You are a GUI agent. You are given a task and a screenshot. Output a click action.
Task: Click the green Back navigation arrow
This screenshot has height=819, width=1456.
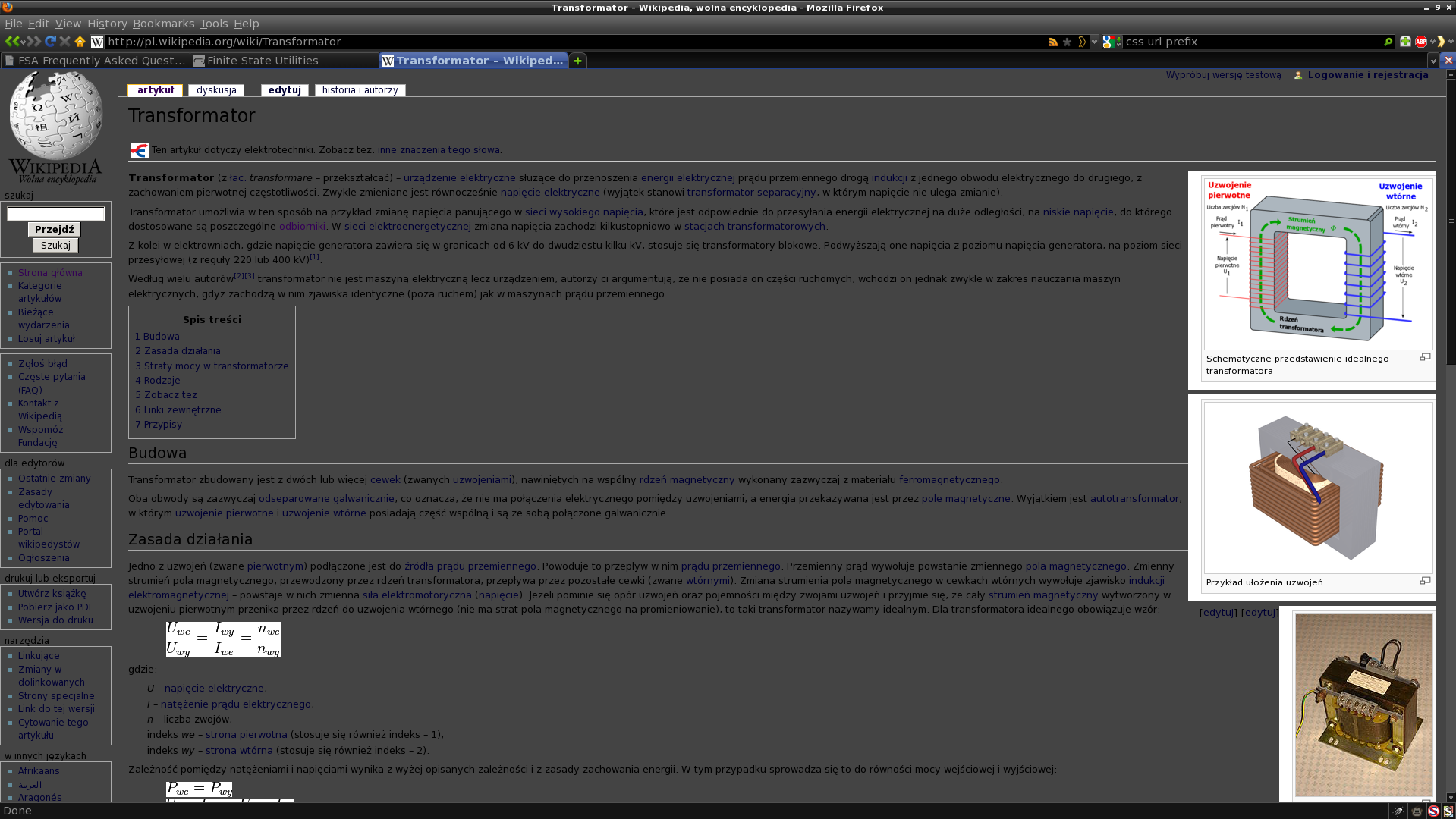(x=11, y=42)
